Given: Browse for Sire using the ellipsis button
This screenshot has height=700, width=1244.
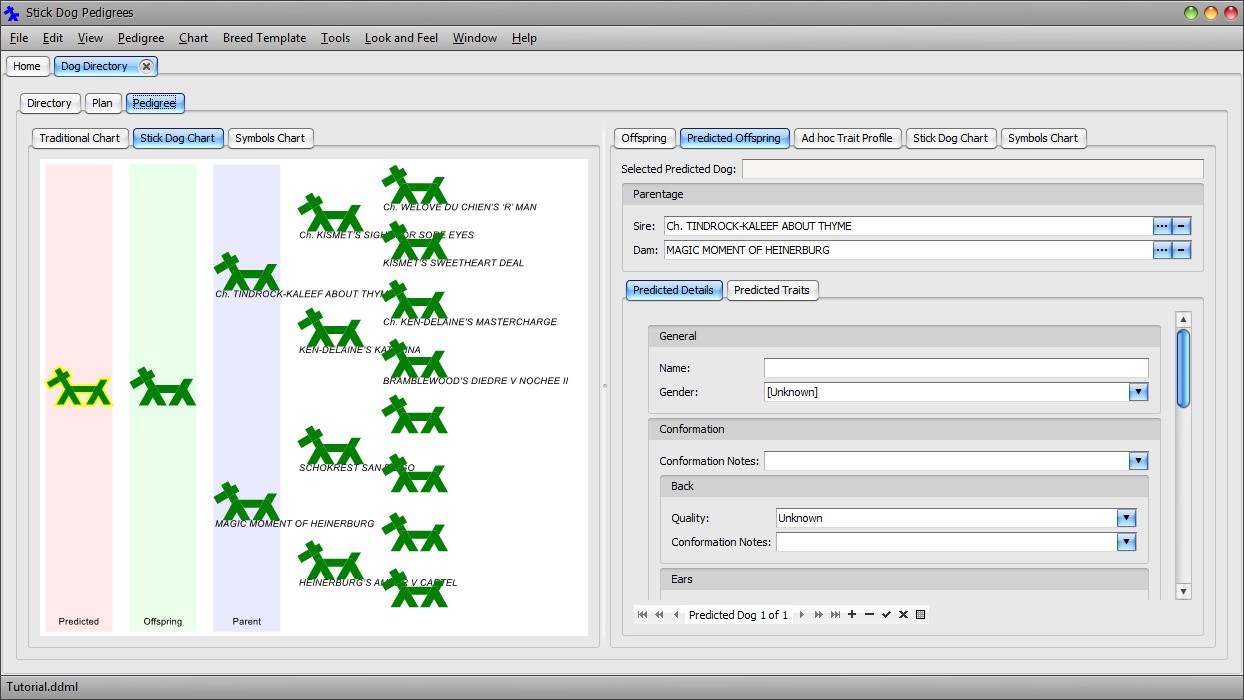Looking at the screenshot, I should 1161,226.
